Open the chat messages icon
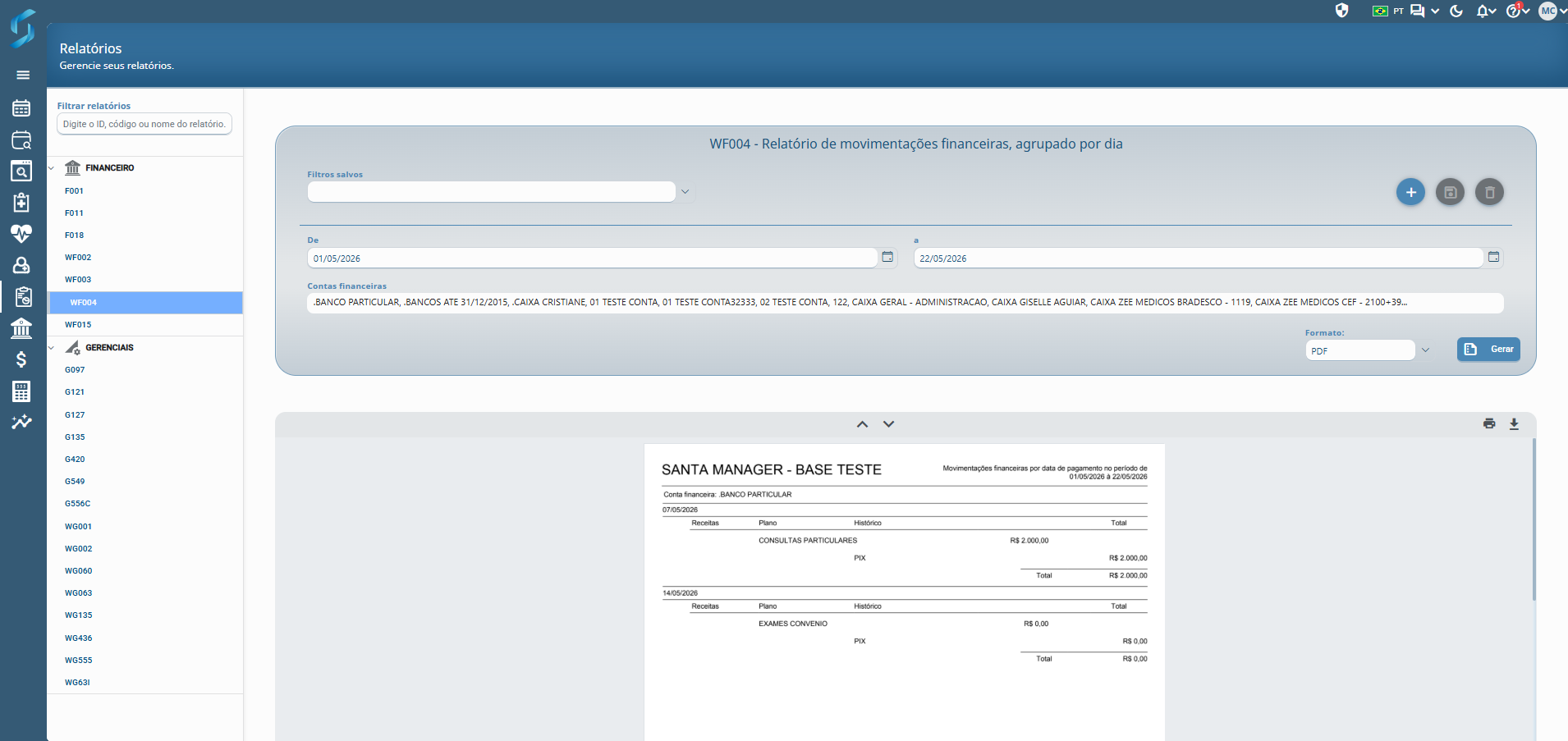The height and width of the screenshot is (741, 1568). 1418,11
